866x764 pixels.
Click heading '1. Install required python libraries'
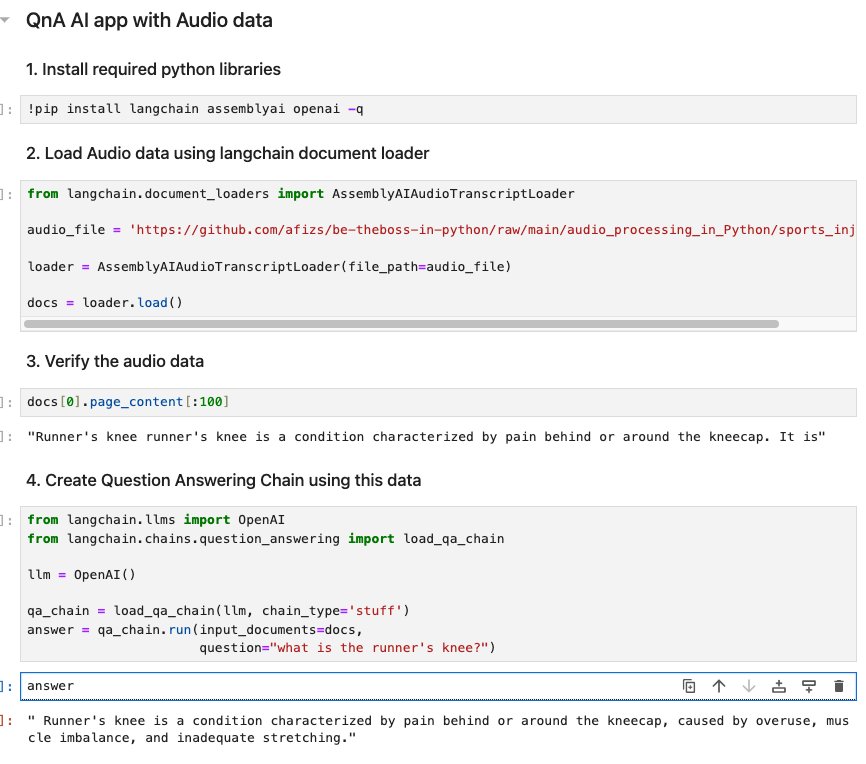[153, 69]
